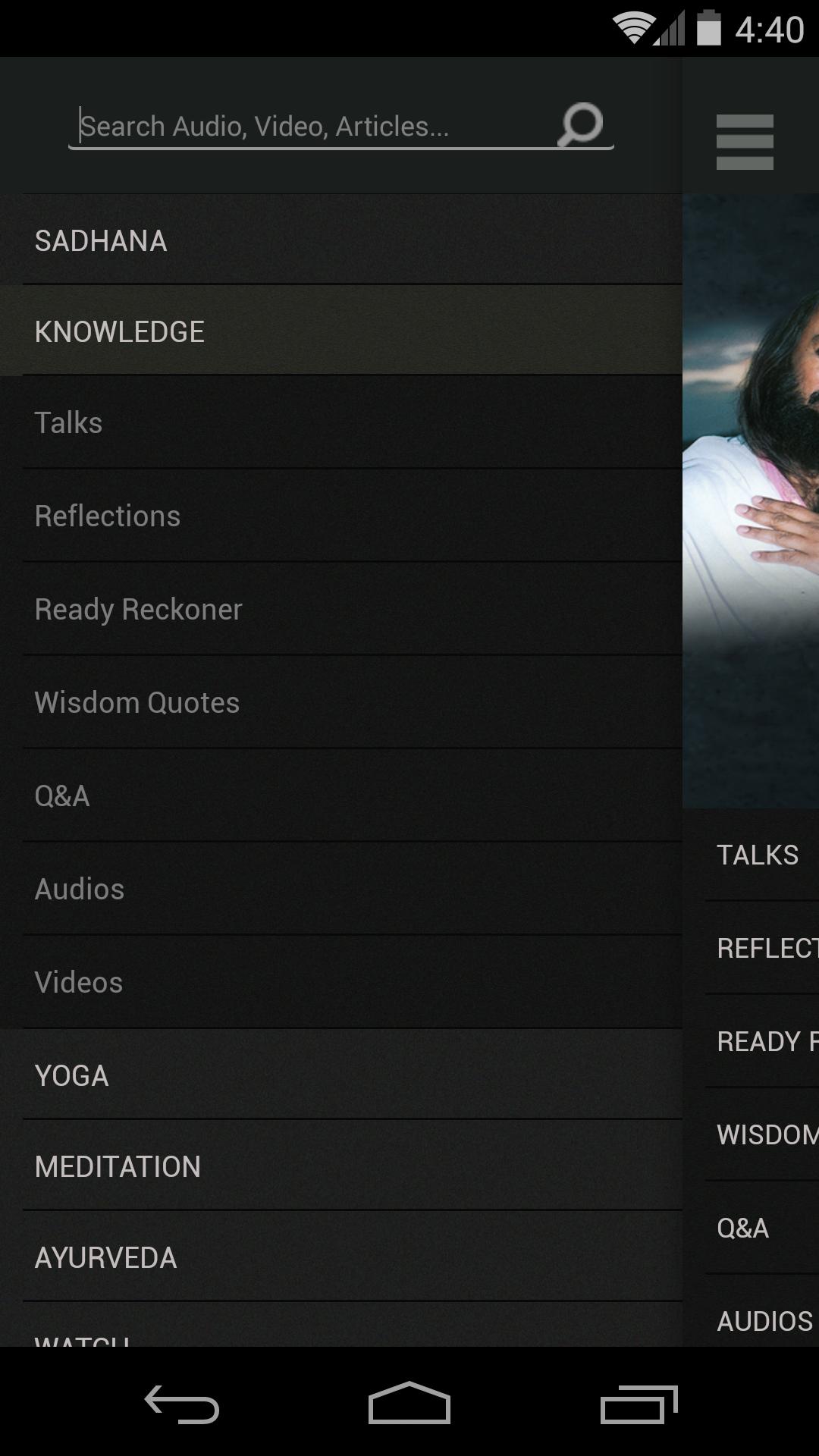819x1456 pixels.
Task: Expand the SADHANA section
Action: pos(341,240)
